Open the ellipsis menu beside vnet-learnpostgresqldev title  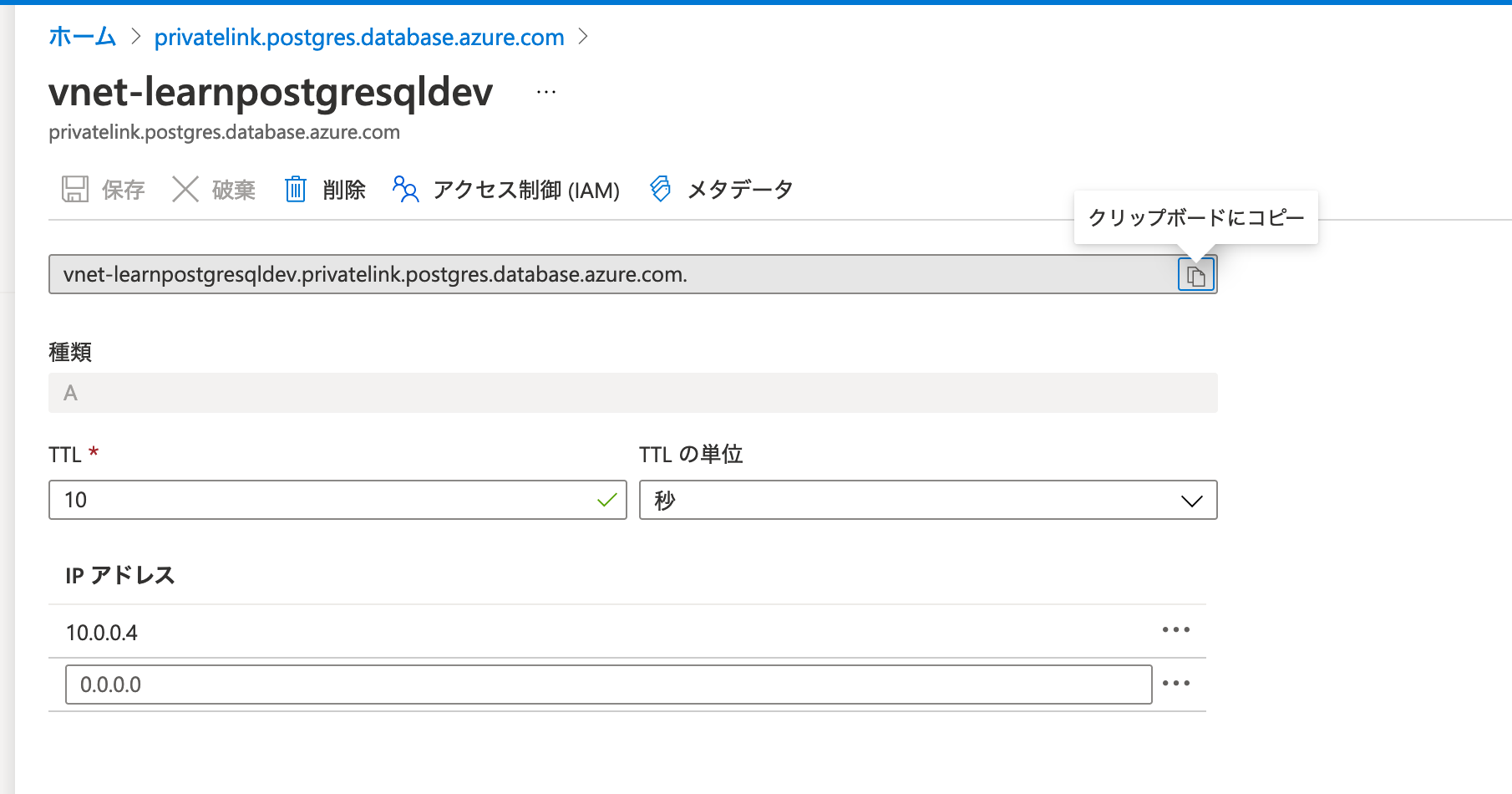point(546,93)
